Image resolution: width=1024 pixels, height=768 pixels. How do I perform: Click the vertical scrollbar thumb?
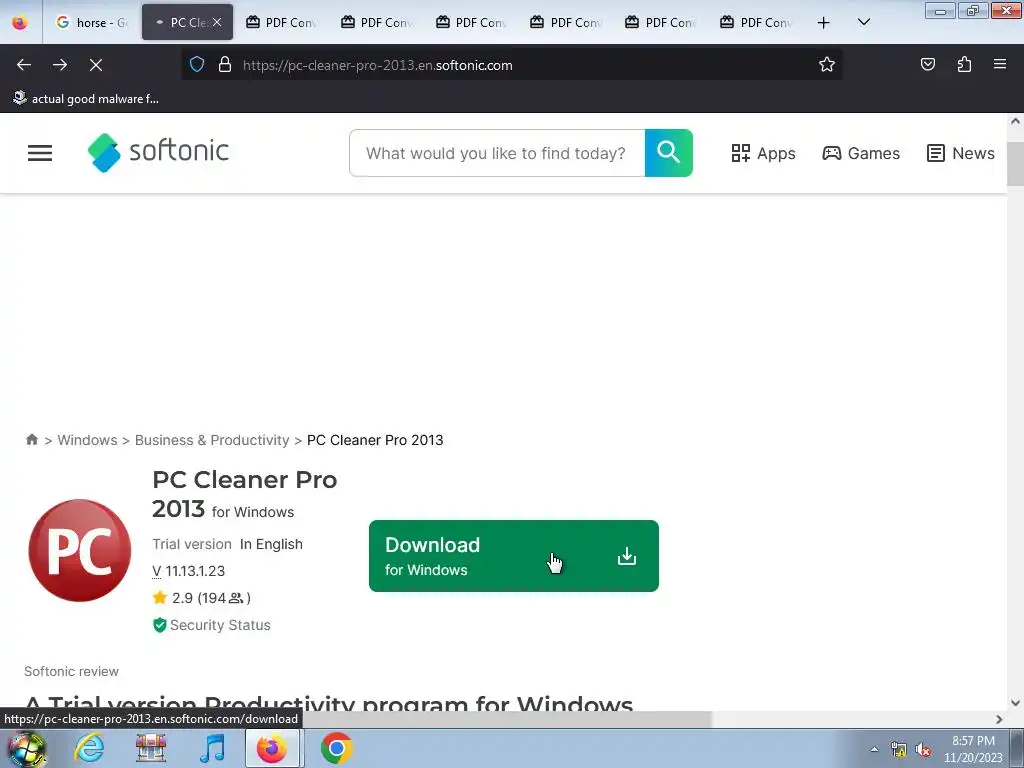[1015, 163]
